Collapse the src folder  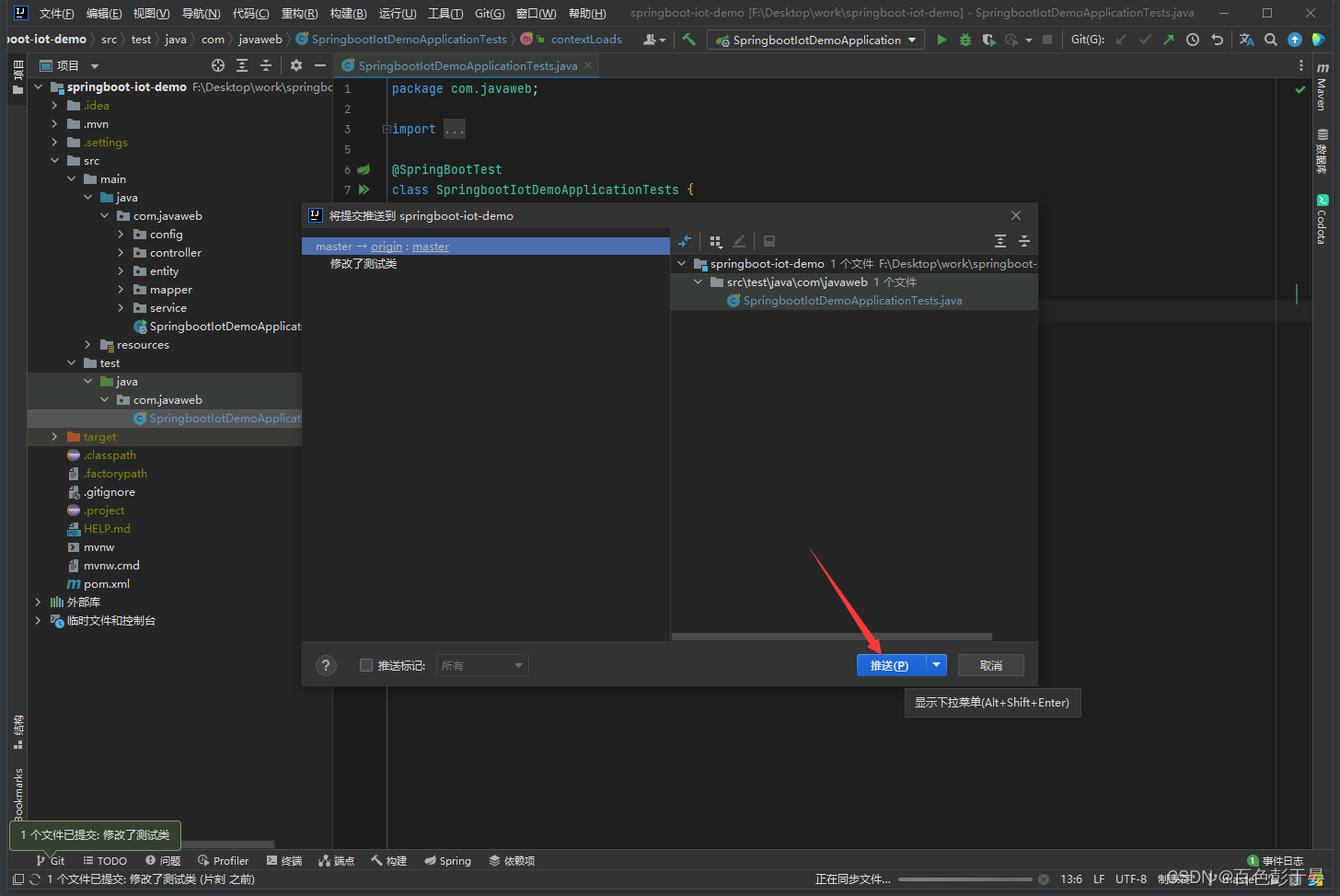(x=54, y=161)
